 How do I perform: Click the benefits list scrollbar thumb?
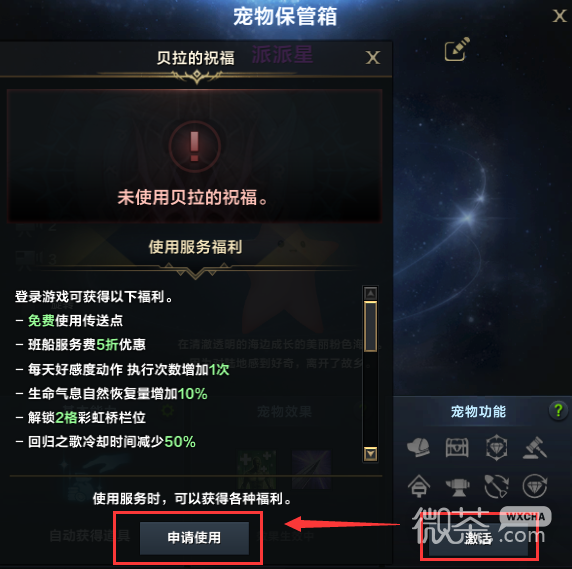pyautogui.click(x=371, y=326)
